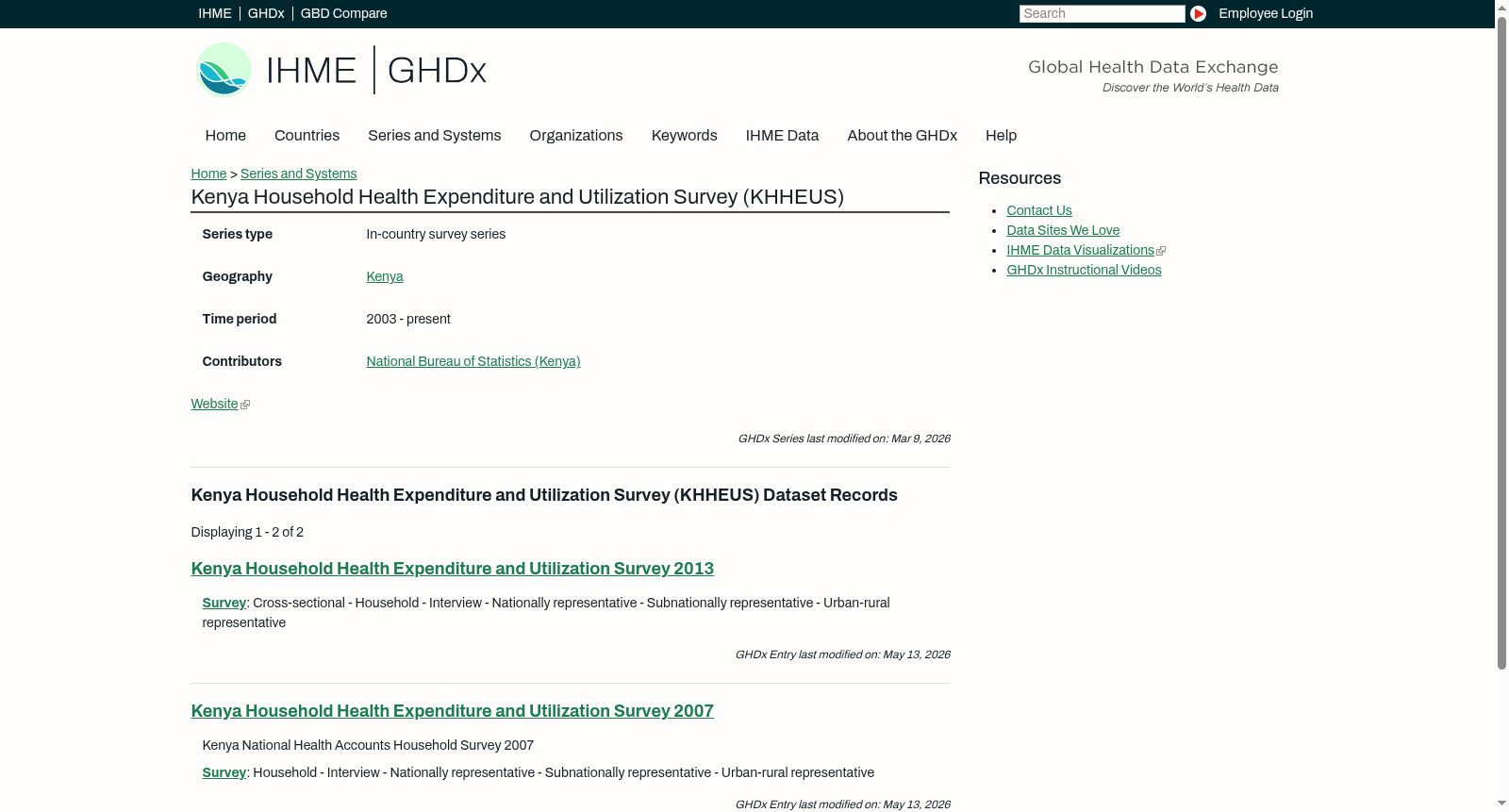
Task: Open Data Sites We Love link
Action: click(x=1063, y=230)
